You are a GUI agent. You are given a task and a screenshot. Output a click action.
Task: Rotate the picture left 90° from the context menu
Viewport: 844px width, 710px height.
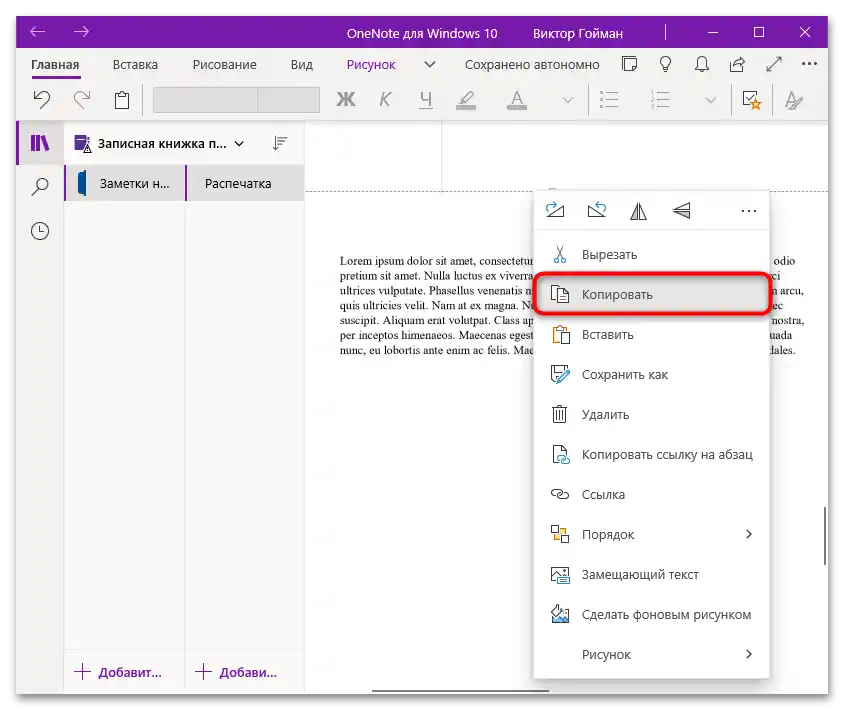click(x=597, y=210)
